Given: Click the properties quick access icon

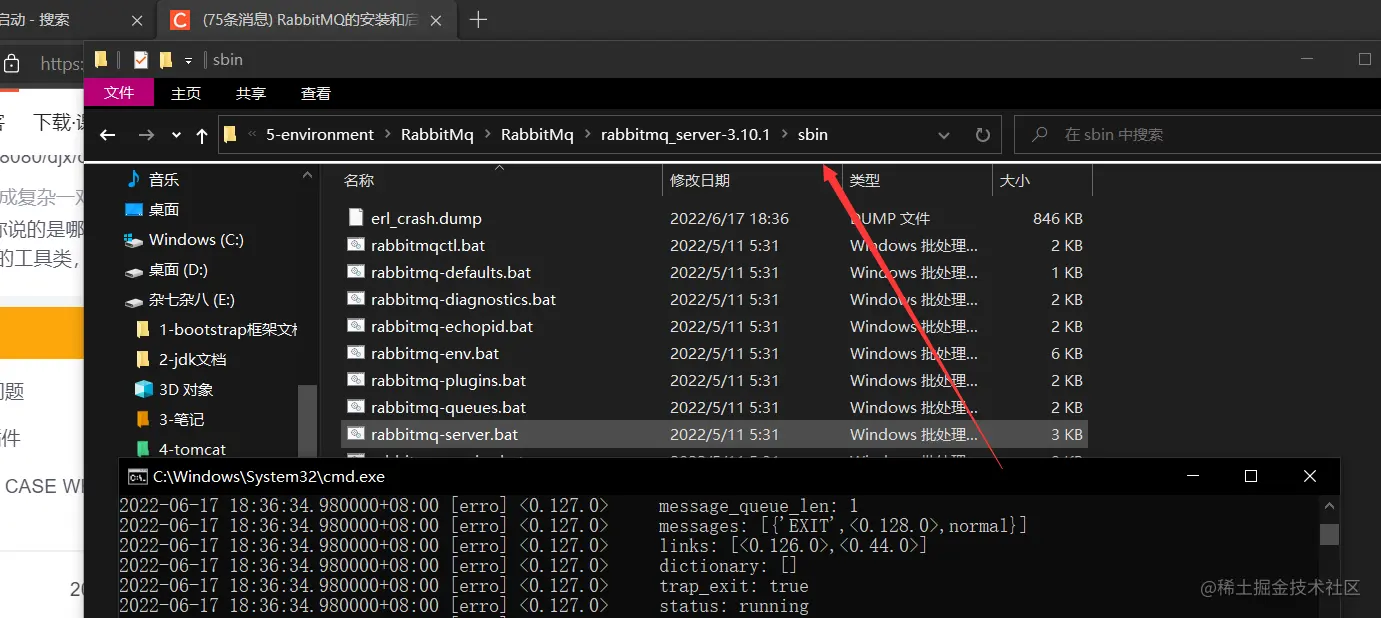Looking at the screenshot, I should [141, 60].
